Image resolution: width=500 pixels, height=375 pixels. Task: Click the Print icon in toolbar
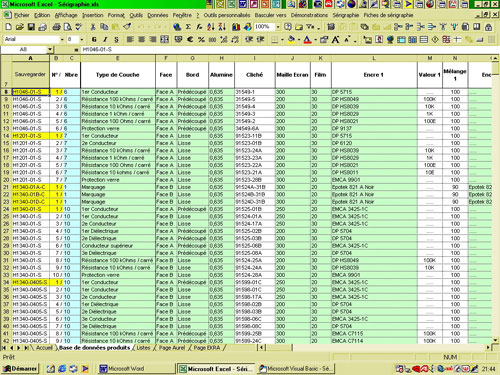pyautogui.click(x=56, y=27)
